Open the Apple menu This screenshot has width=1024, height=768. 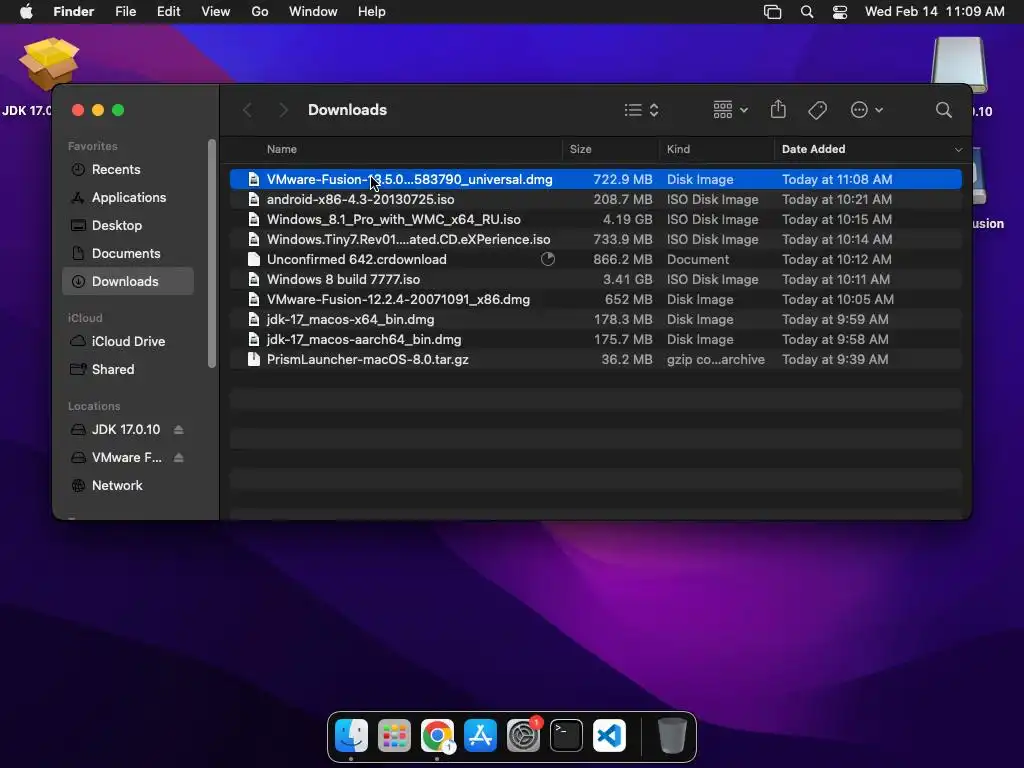point(26,12)
